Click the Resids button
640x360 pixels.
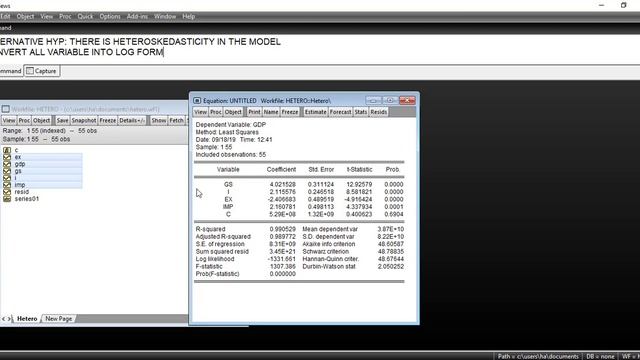378,112
